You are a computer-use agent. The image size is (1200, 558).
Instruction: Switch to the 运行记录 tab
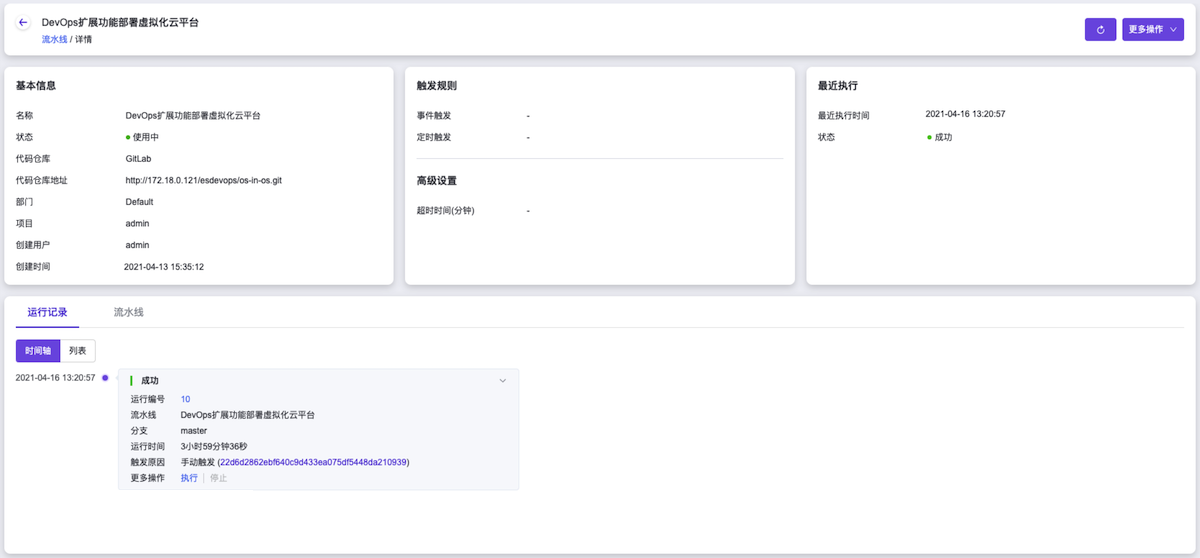(x=47, y=312)
